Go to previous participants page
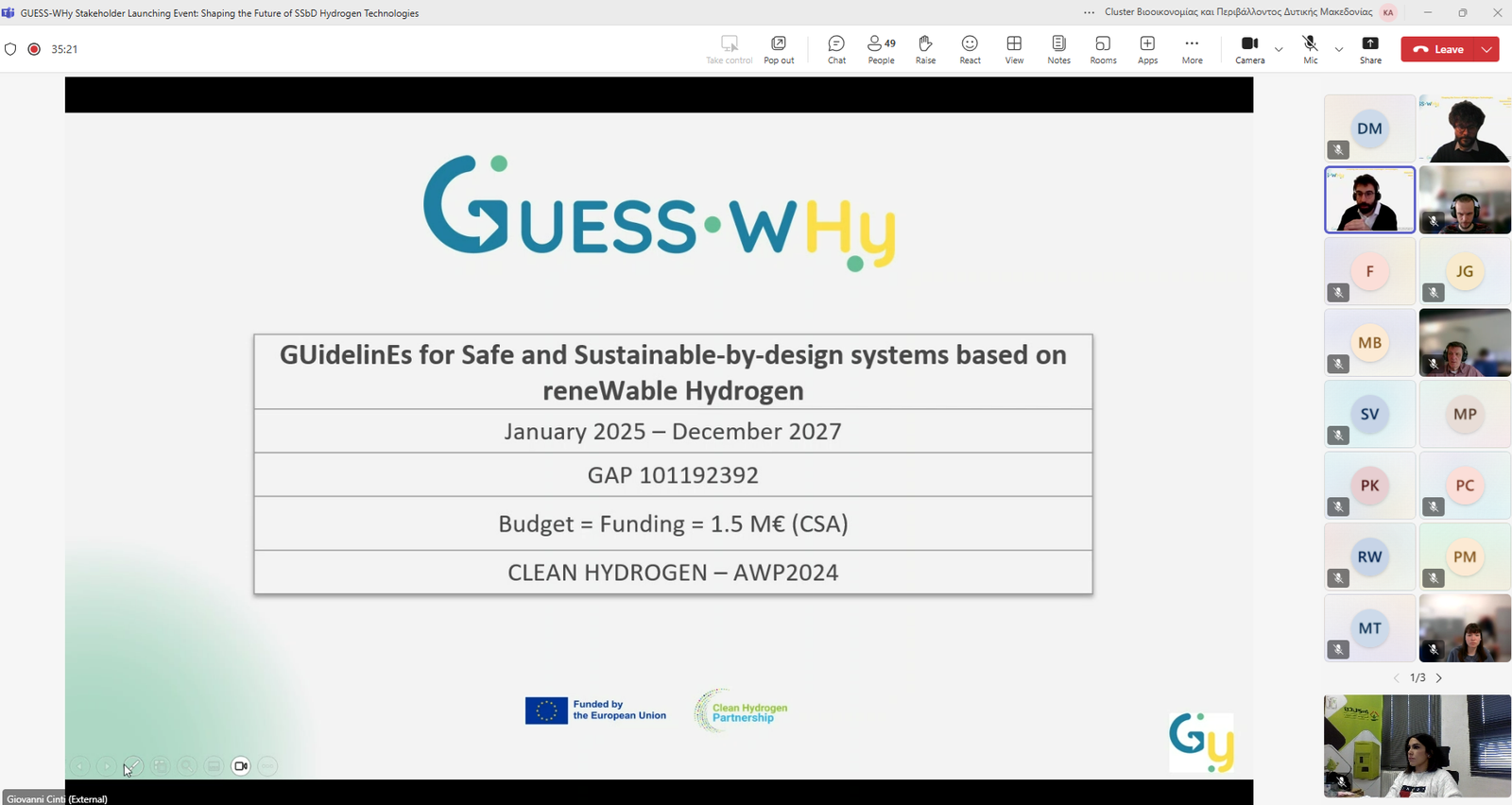 (x=1396, y=678)
